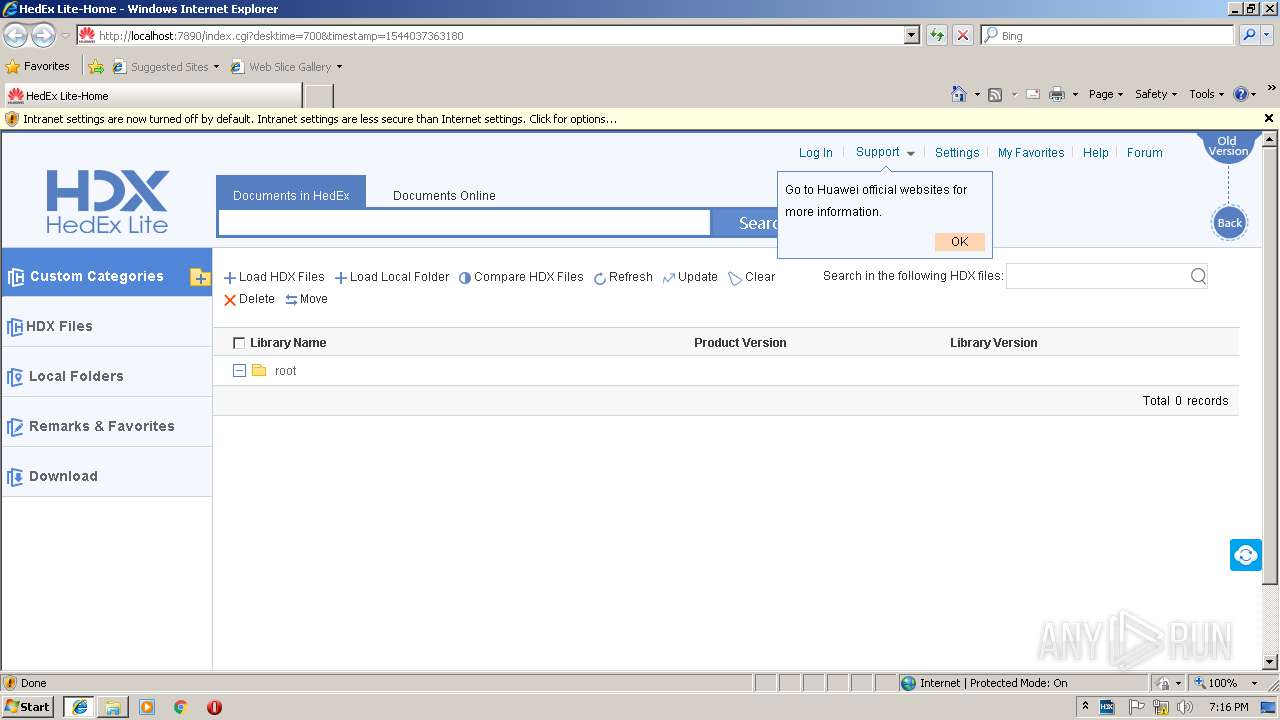Image resolution: width=1280 pixels, height=720 pixels.
Task: Click the Delete toolbar item
Action: (249, 299)
